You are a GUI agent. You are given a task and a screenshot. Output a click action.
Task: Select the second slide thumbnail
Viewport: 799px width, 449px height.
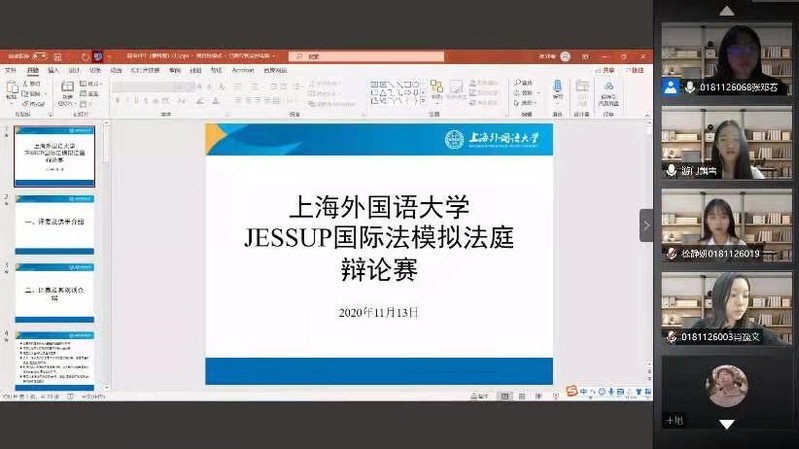click(x=56, y=225)
